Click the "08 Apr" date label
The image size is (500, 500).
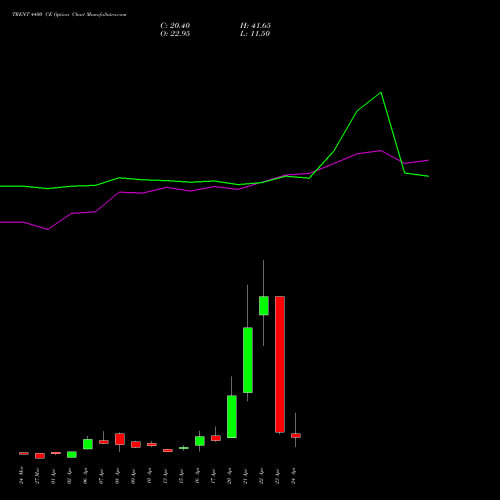117,476
